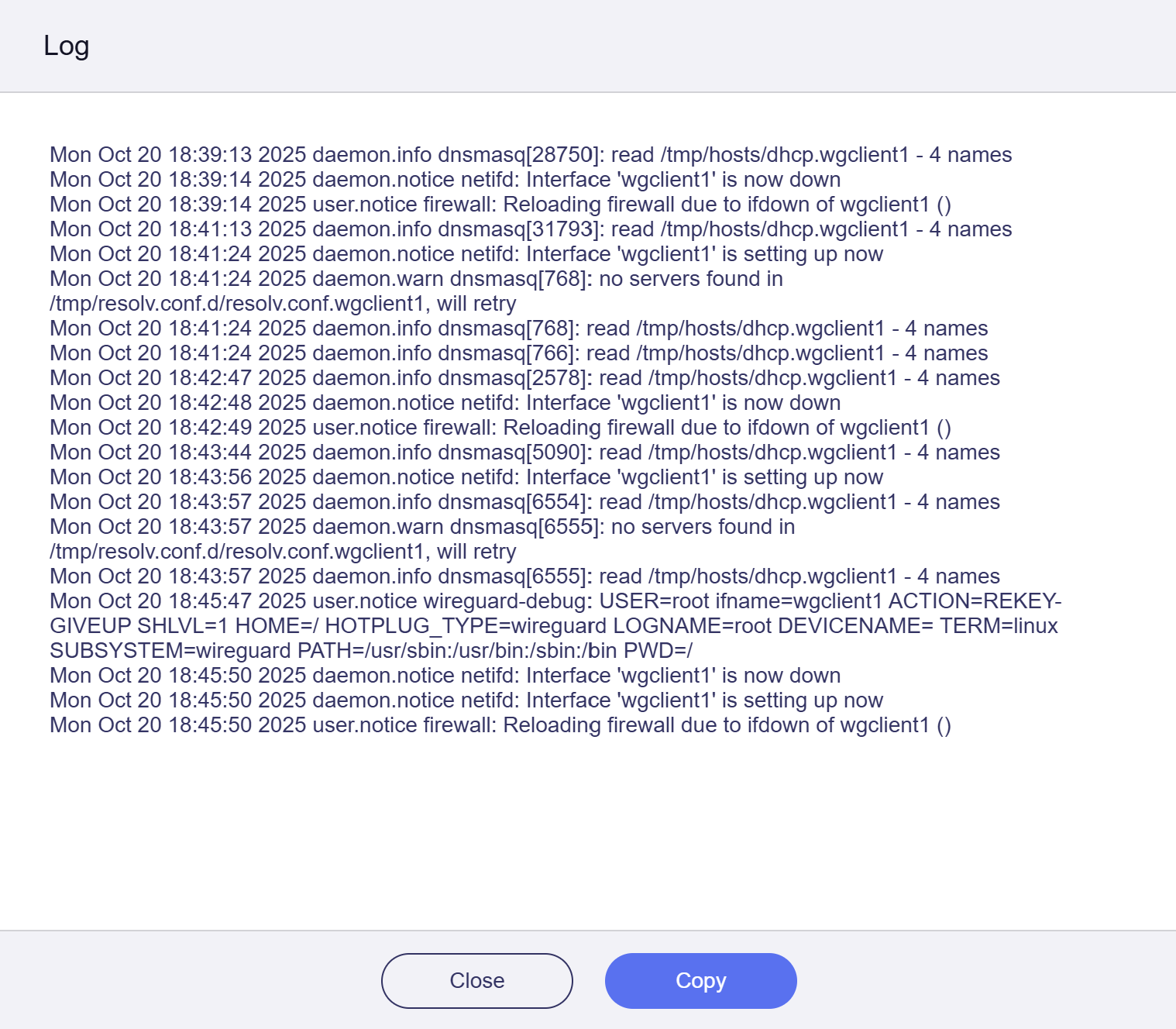Click the final 18:45:50 firewall reload line

pos(500,725)
